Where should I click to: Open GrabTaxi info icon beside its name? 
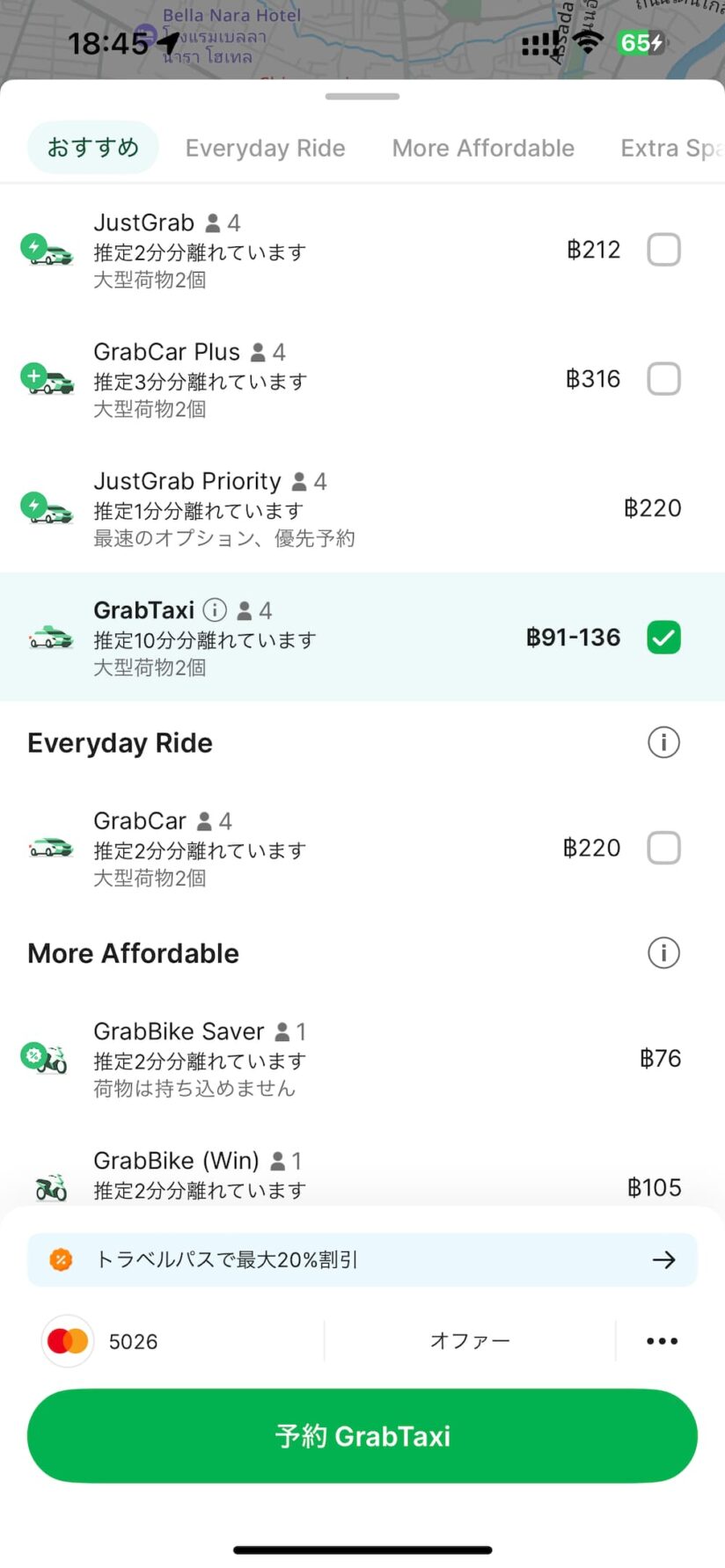click(215, 609)
